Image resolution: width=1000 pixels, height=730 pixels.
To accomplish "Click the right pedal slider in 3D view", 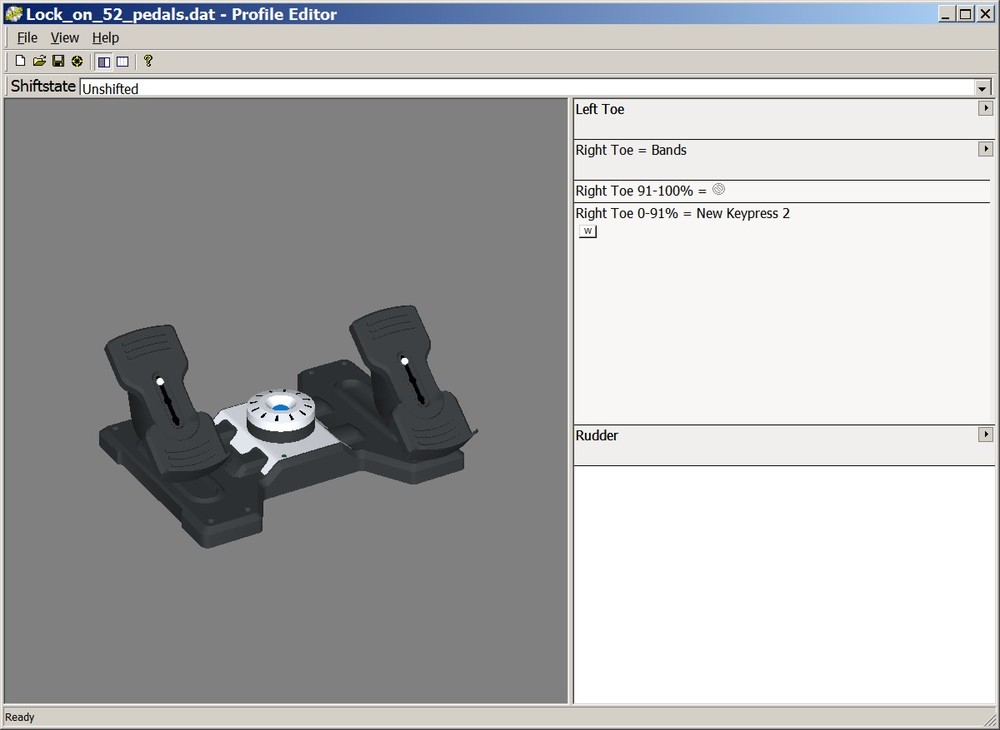I will click(x=412, y=381).
